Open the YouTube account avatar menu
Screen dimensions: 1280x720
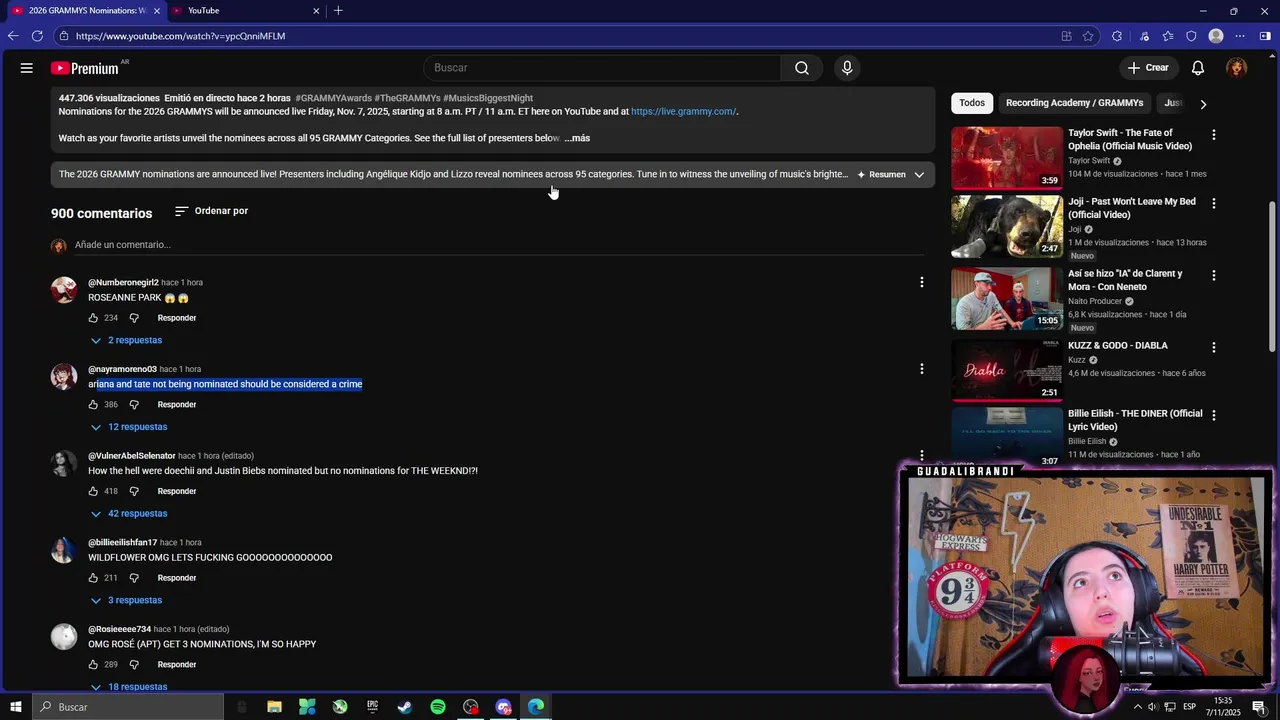(1237, 68)
